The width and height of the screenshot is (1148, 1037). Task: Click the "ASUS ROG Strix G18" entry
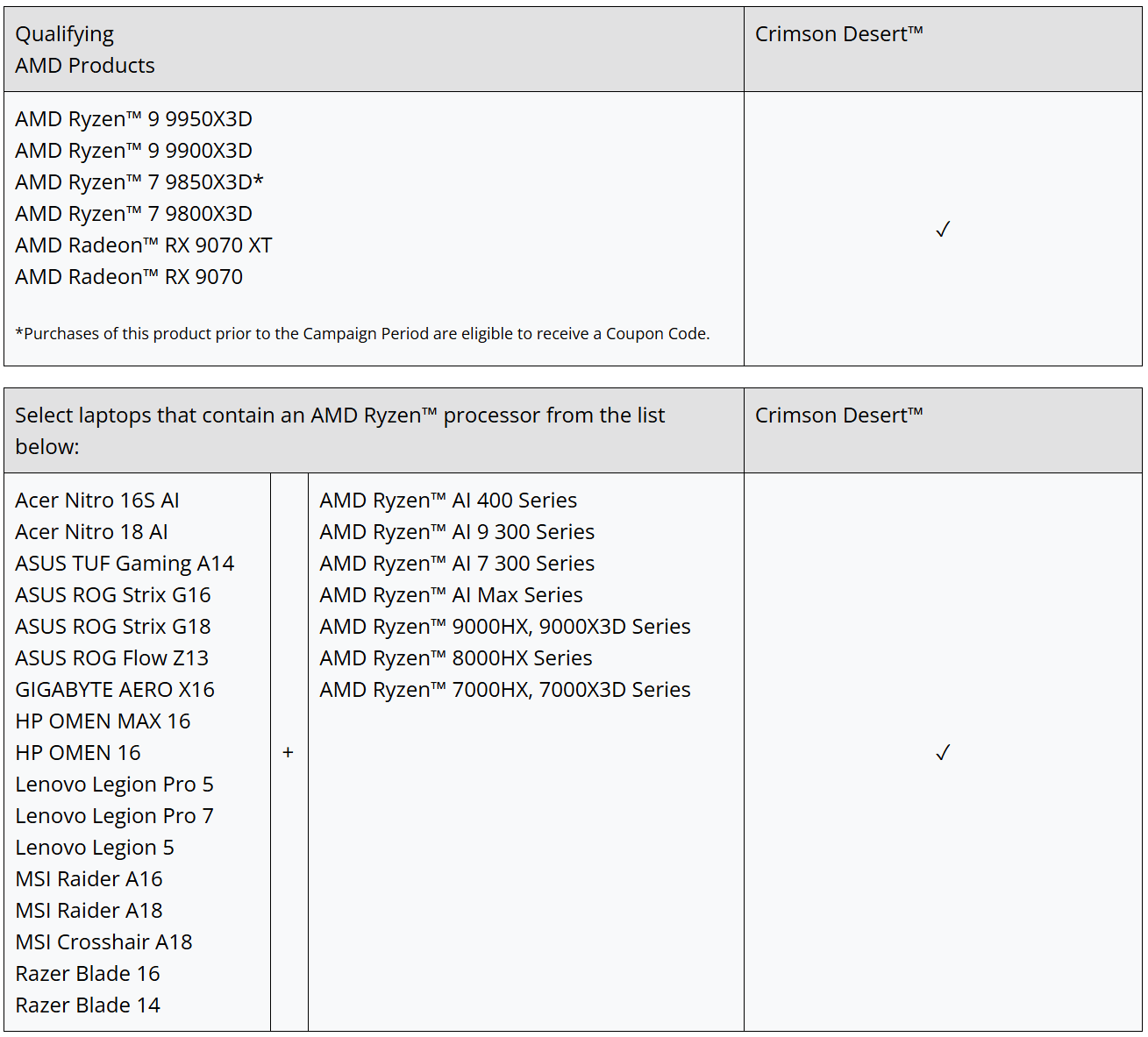point(113,627)
